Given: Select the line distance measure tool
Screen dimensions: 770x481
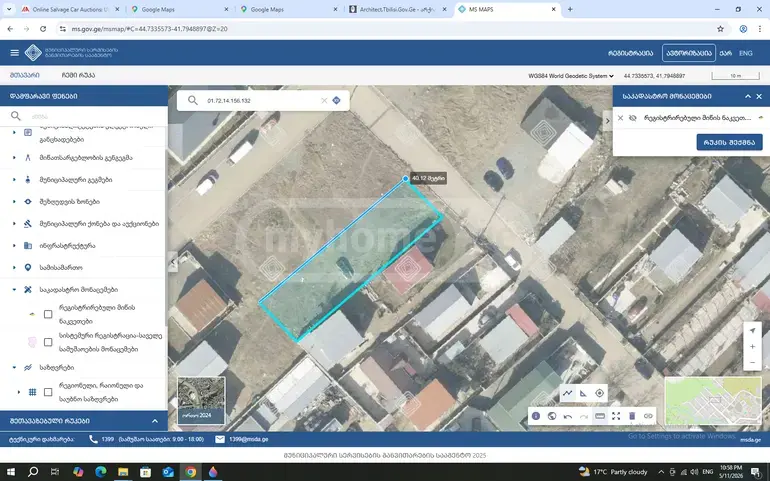Looking at the screenshot, I should (x=567, y=393).
